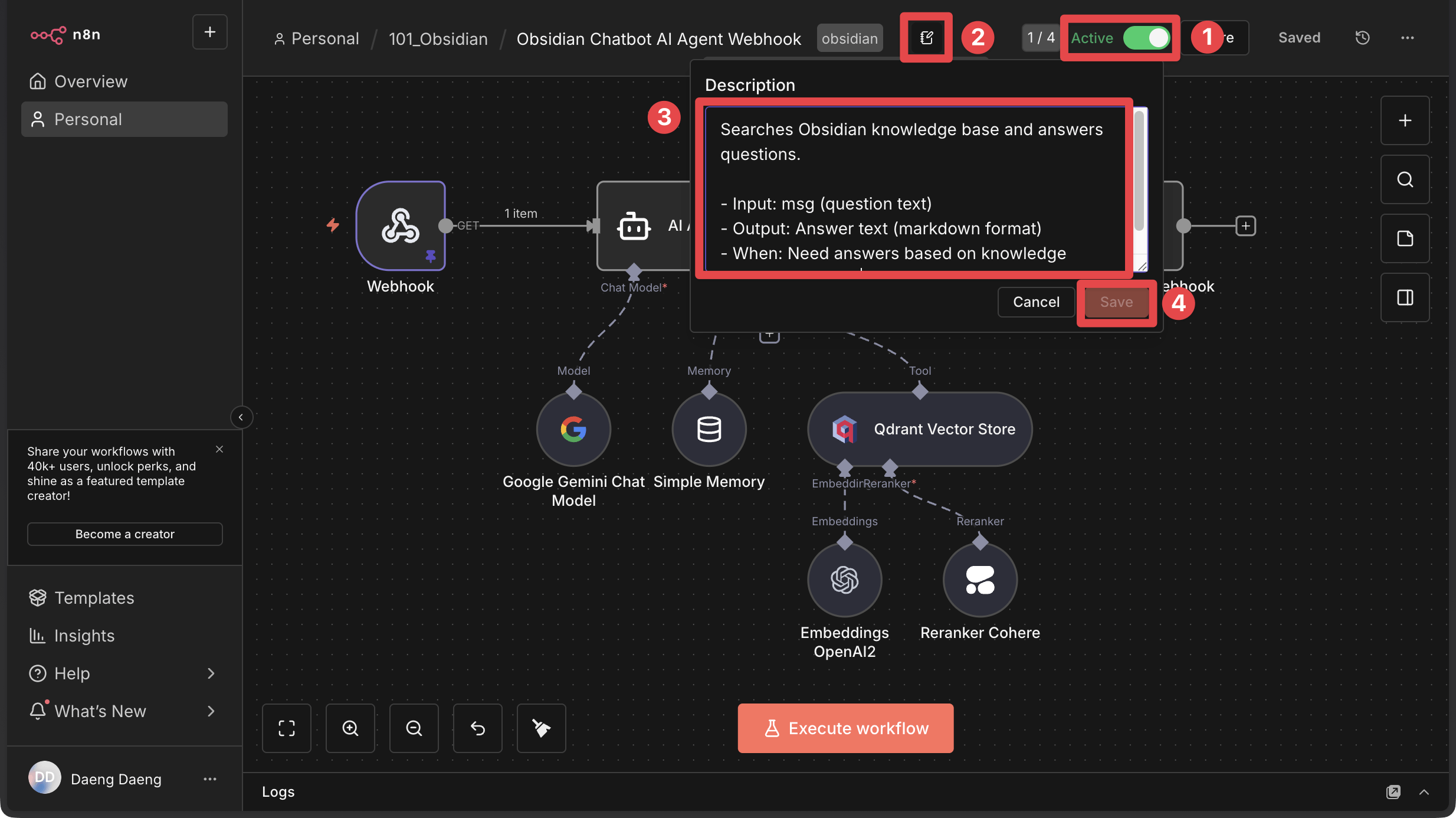Zoom to fit the canvas
The height and width of the screenshot is (818, 1456).
click(287, 728)
